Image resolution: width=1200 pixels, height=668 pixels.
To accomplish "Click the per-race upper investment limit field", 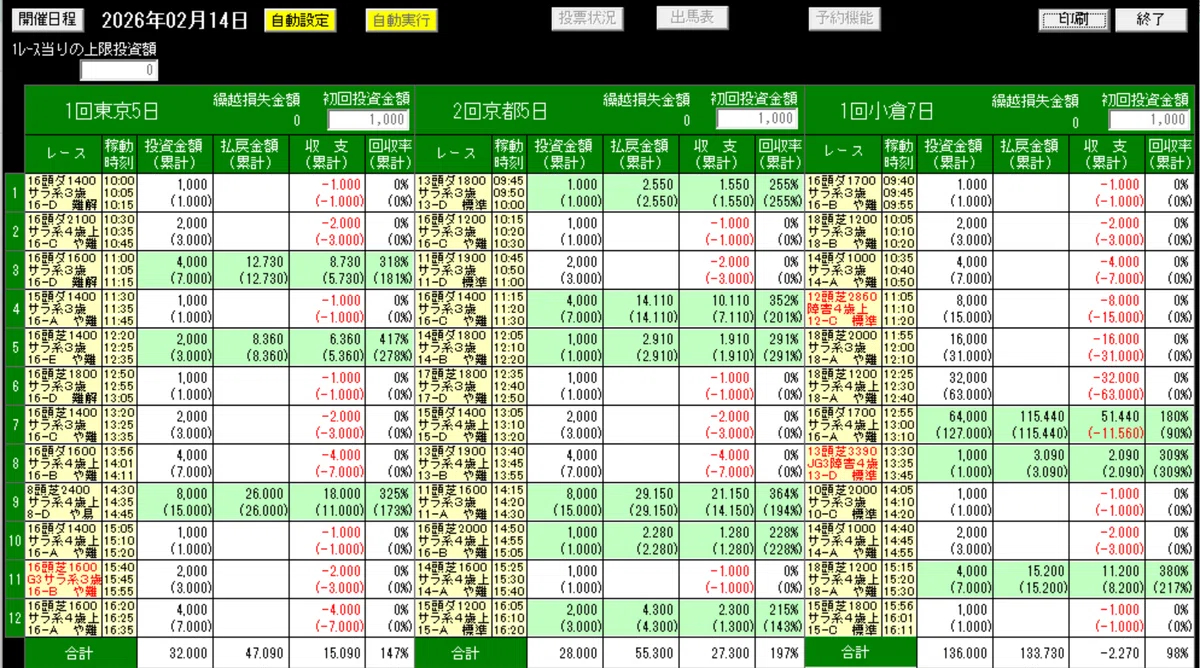I will coord(118,70).
